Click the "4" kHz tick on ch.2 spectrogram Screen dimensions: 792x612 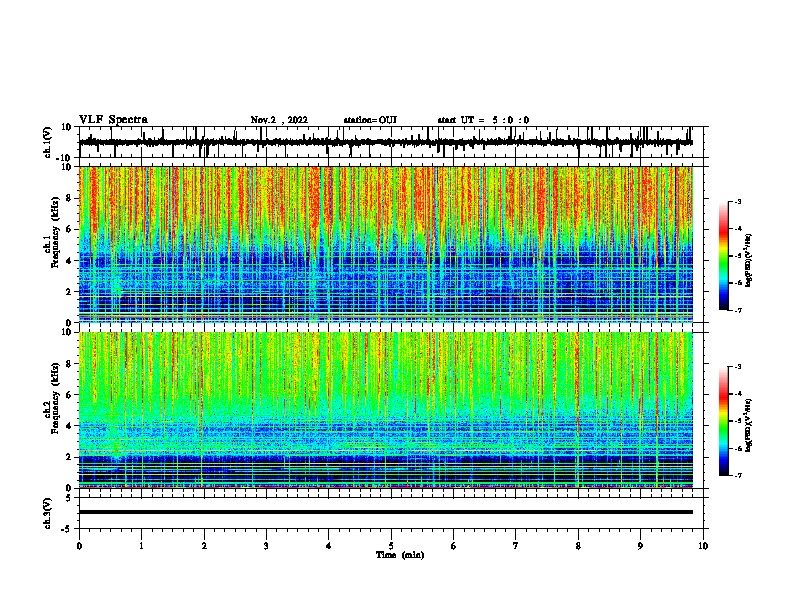(x=70, y=426)
